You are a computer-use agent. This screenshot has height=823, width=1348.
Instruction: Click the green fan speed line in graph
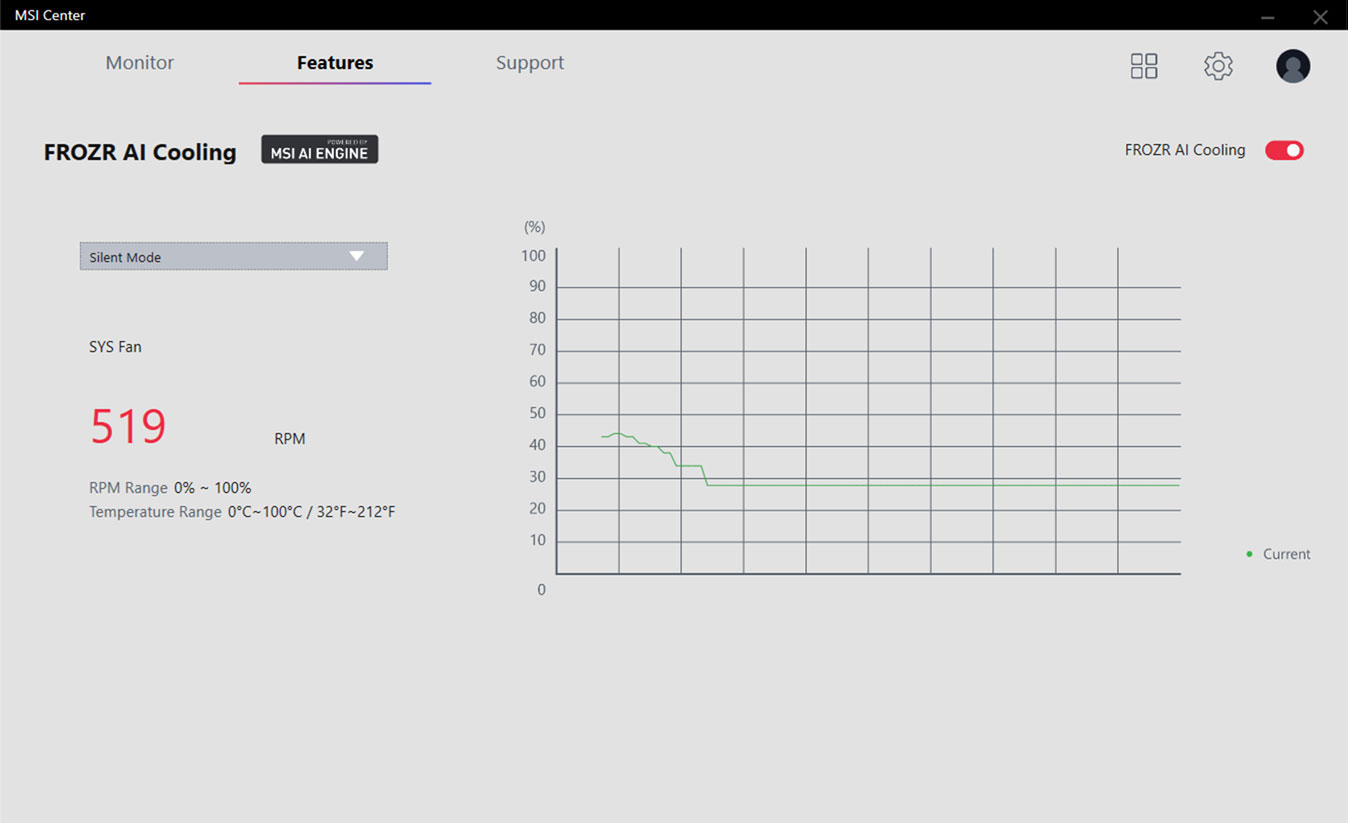(x=900, y=485)
